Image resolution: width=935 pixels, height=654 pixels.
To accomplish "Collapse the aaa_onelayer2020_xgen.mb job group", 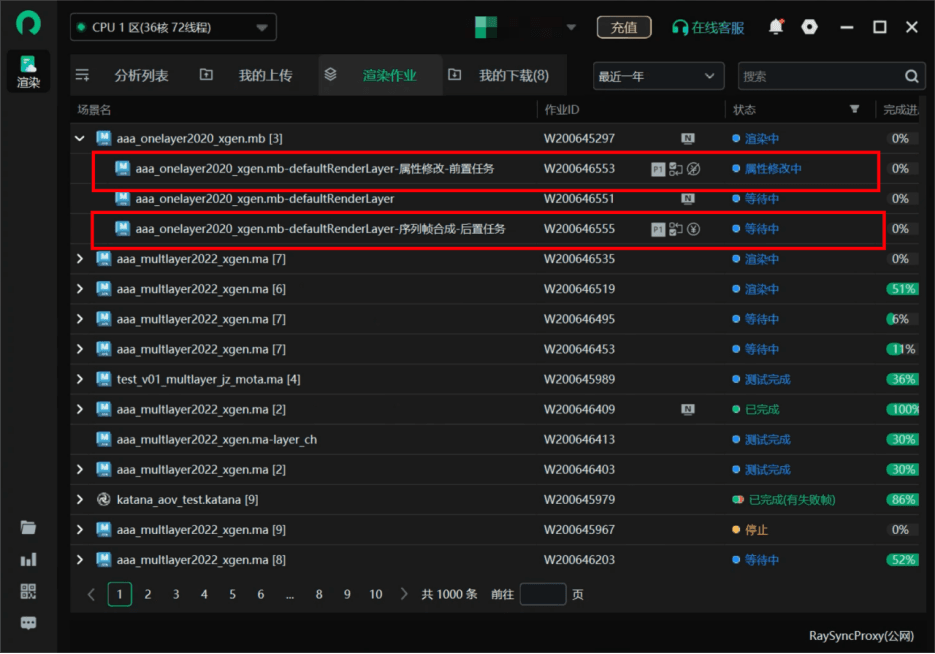I will pyautogui.click(x=80, y=139).
